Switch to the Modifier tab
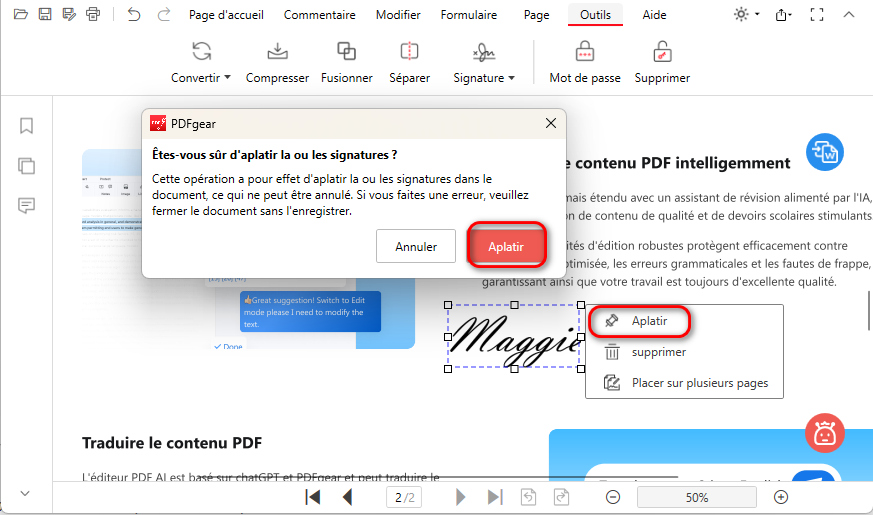The image size is (873, 515). click(x=398, y=15)
